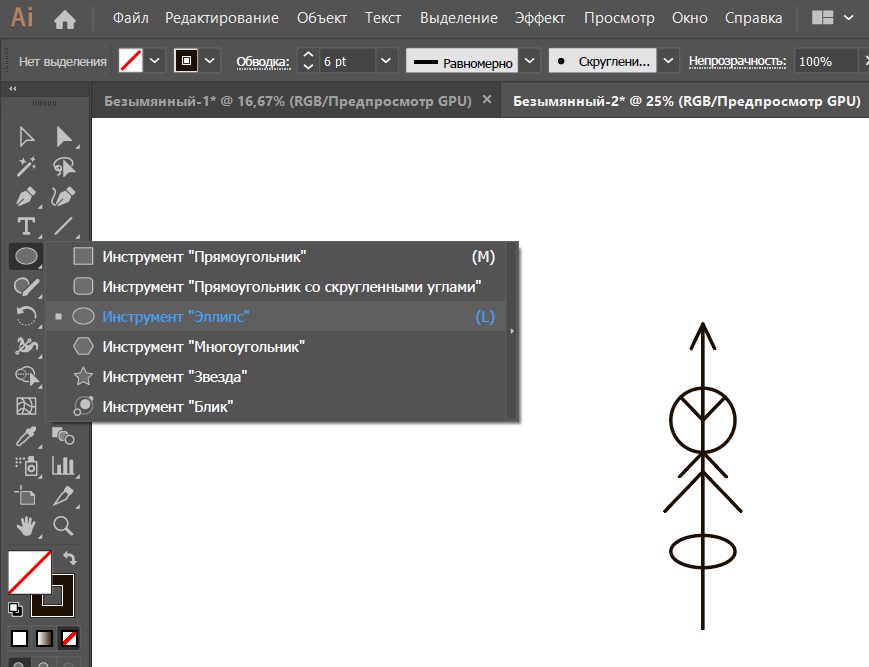Select the Magic Wand tool
The height and width of the screenshot is (667, 869).
point(26,167)
